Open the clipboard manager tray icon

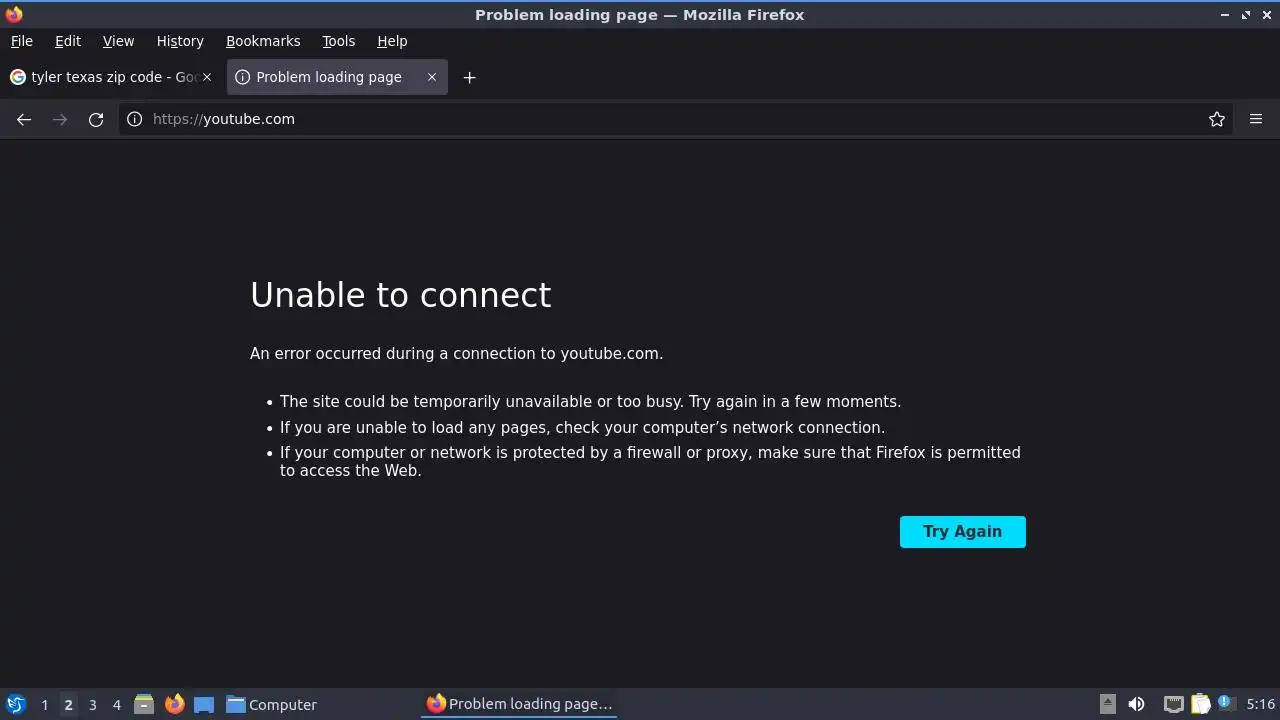coord(1200,704)
